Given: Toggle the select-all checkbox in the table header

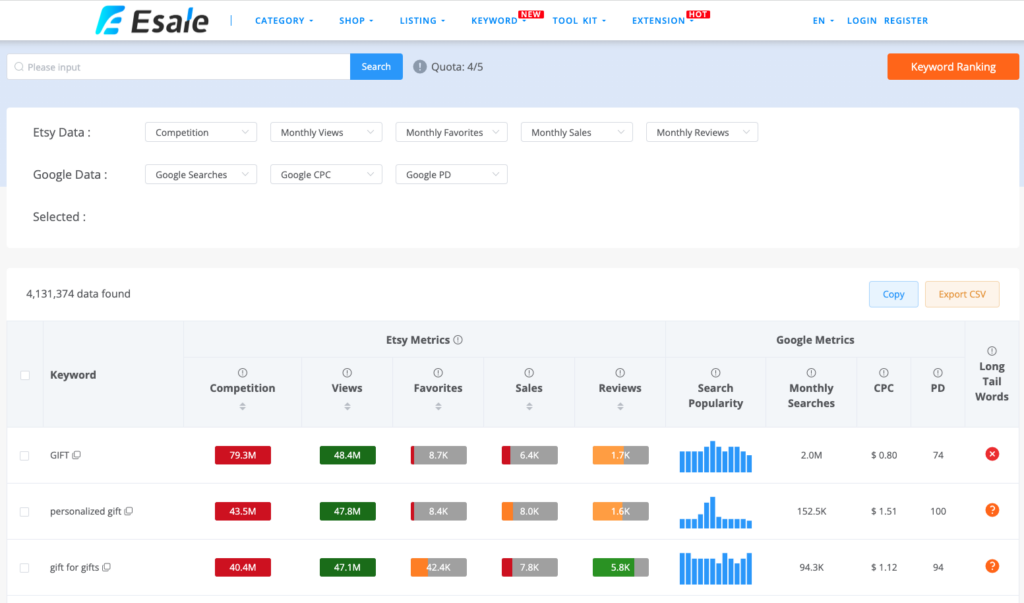Looking at the screenshot, I should click(25, 374).
